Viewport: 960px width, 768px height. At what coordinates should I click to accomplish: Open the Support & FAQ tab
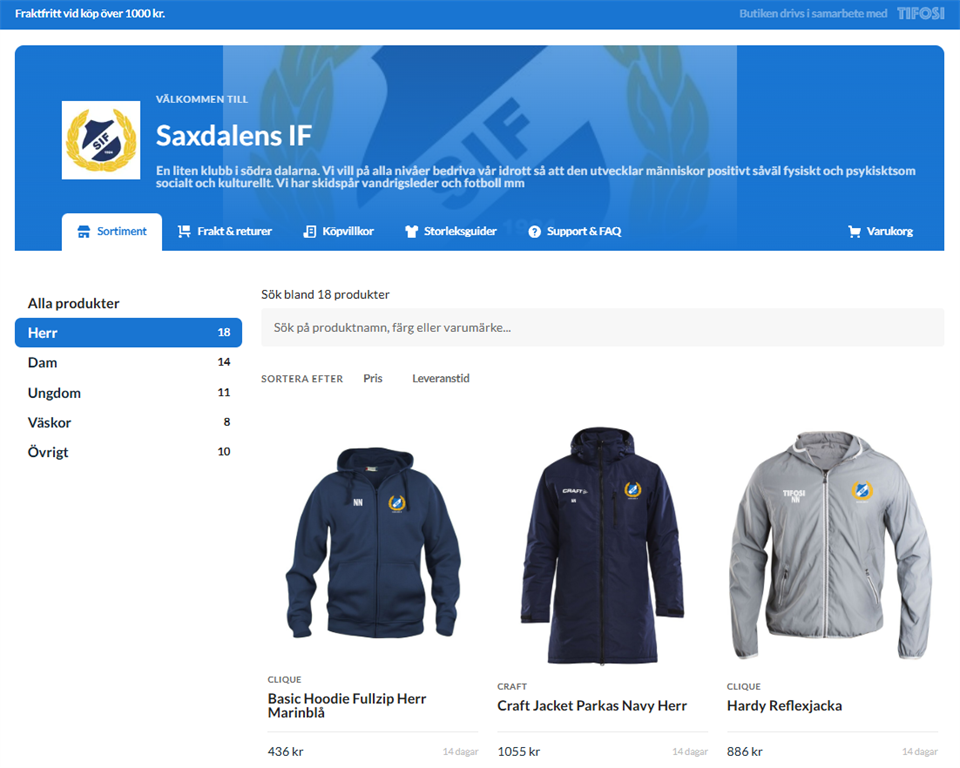tap(583, 231)
